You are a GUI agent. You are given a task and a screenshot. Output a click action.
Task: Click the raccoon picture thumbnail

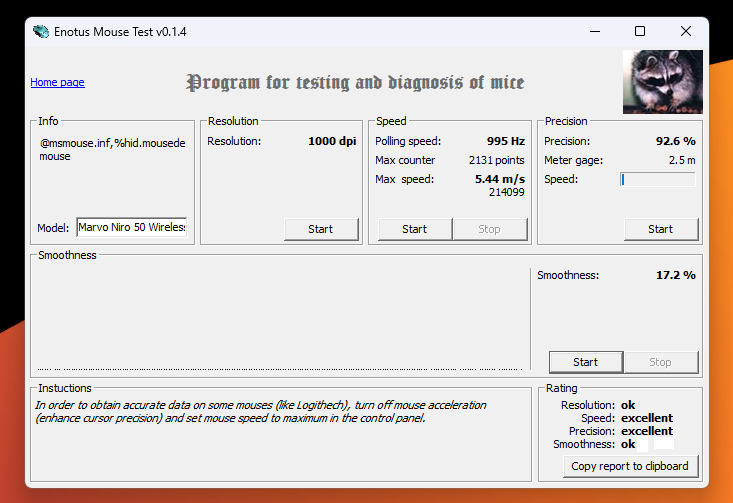[662, 82]
